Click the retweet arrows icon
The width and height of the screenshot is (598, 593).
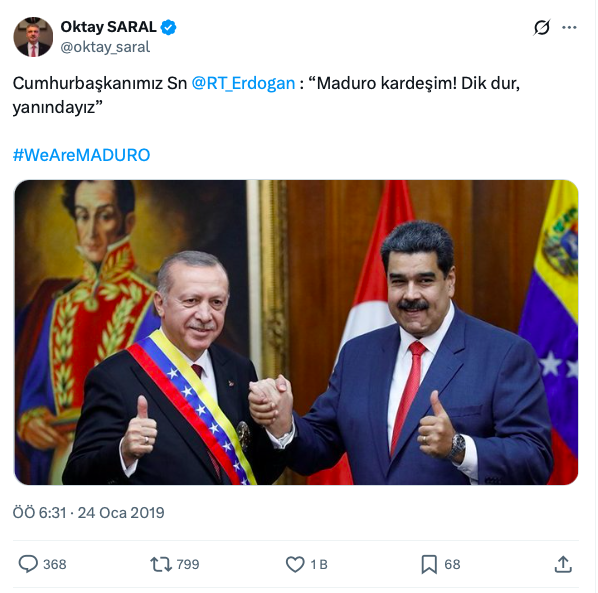[x=161, y=564]
